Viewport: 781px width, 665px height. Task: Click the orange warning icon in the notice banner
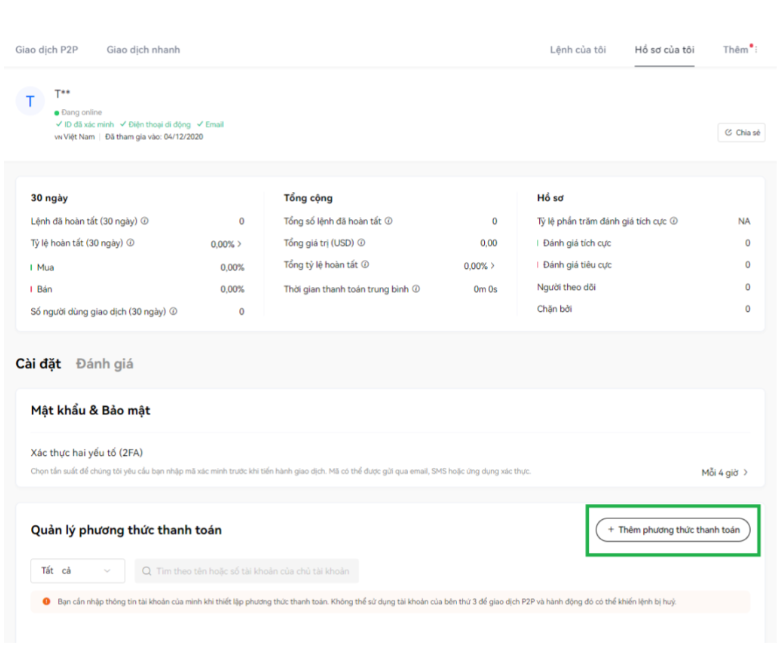pyautogui.click(x=46, y=601)
